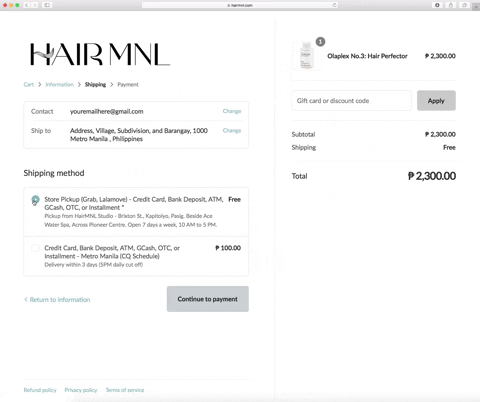Change the contact email
This screenshot has width=480, height=402.
pos(232,111)
